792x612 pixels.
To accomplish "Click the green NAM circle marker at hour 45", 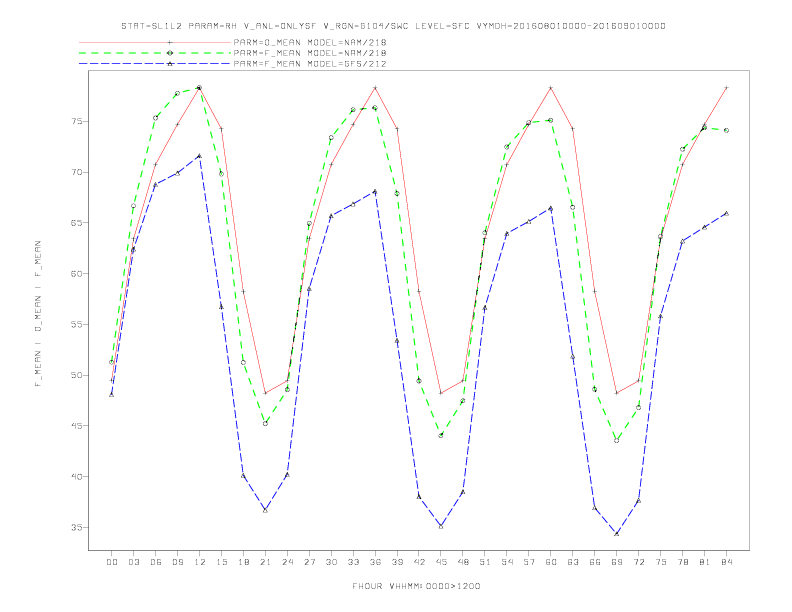I will click(441, 435).
